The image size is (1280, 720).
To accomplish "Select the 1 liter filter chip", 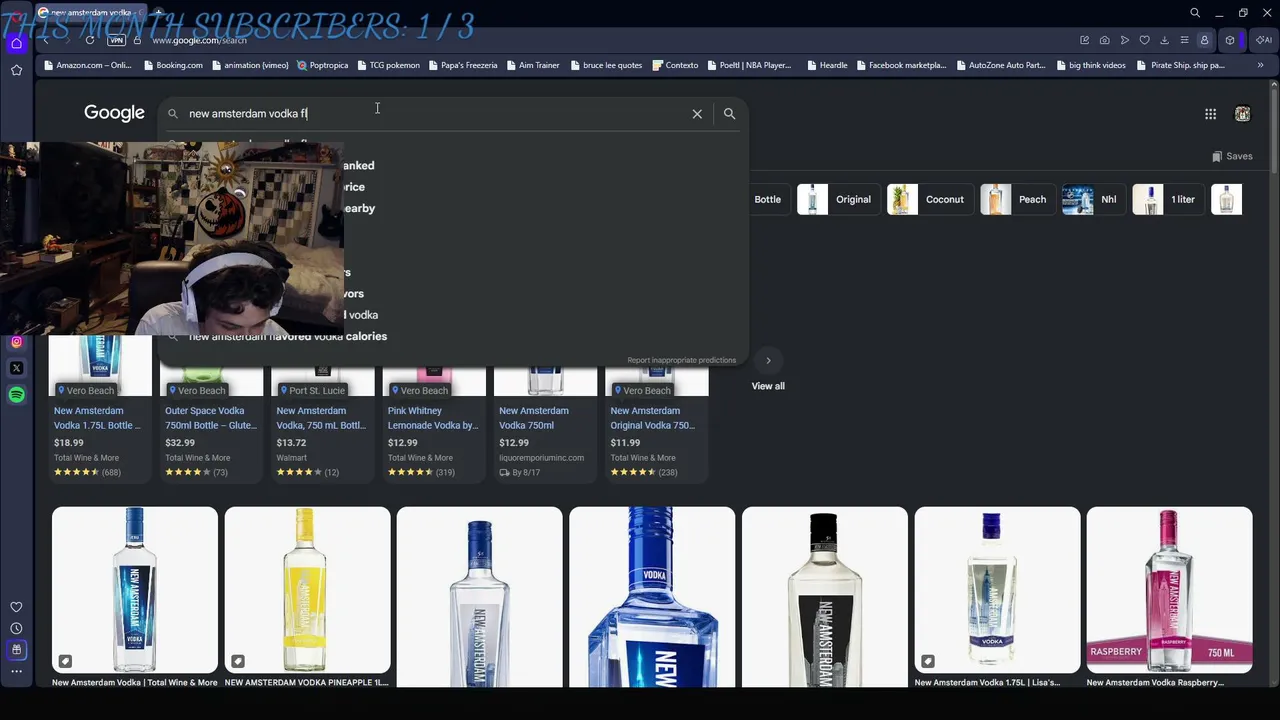I will pos(1168,199).
